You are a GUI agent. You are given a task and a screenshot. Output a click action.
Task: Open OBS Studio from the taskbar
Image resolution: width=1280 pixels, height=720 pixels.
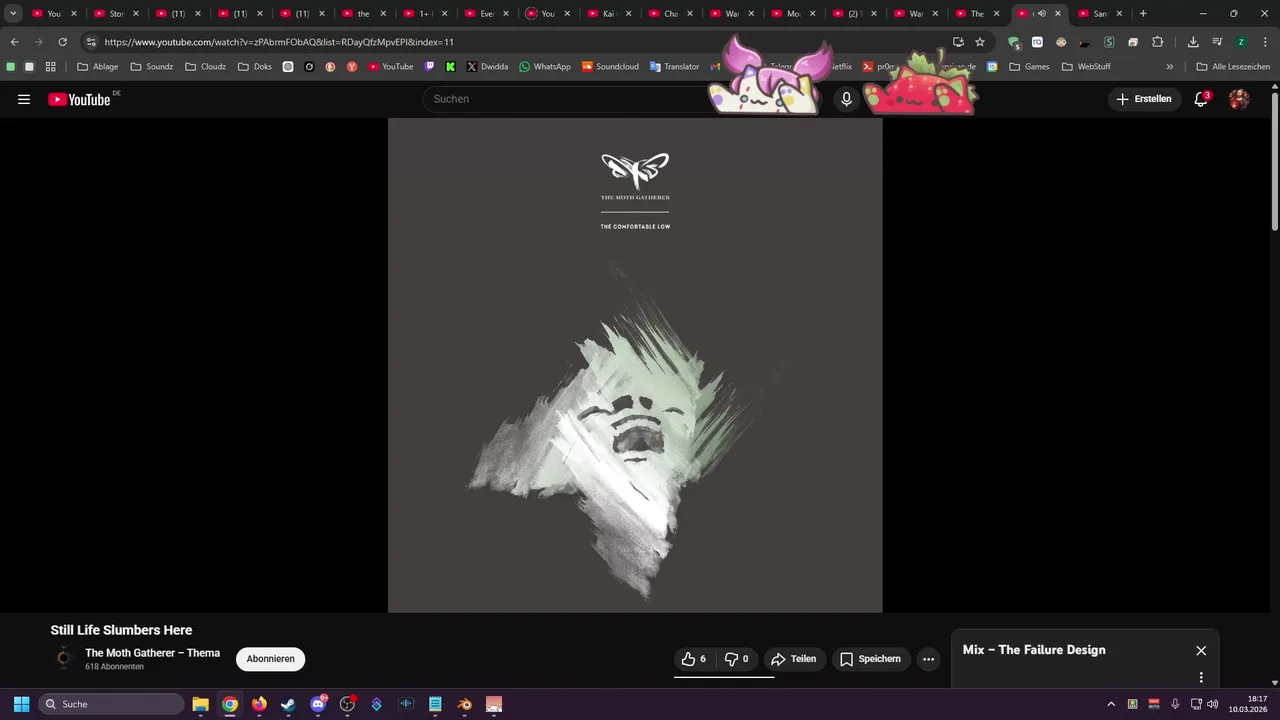click(x=347, y=704)
